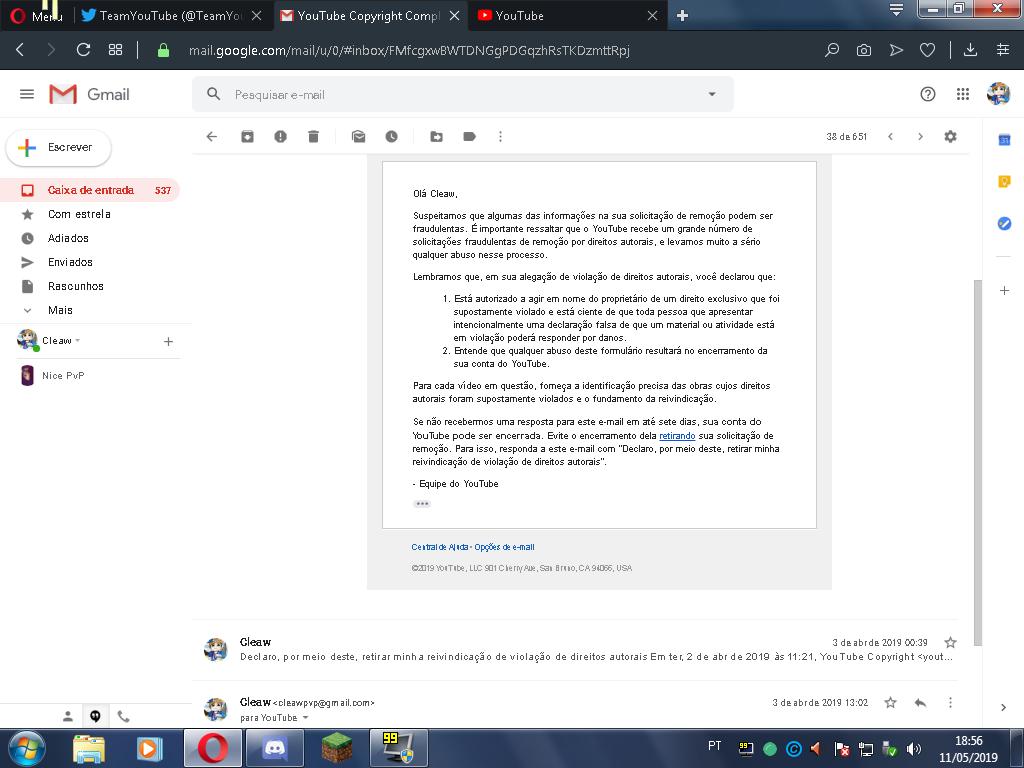The width and height of the screenshot is (1024, 768).
Task: Take a snapshot with camera icon
Action: [x=863, y=50]
